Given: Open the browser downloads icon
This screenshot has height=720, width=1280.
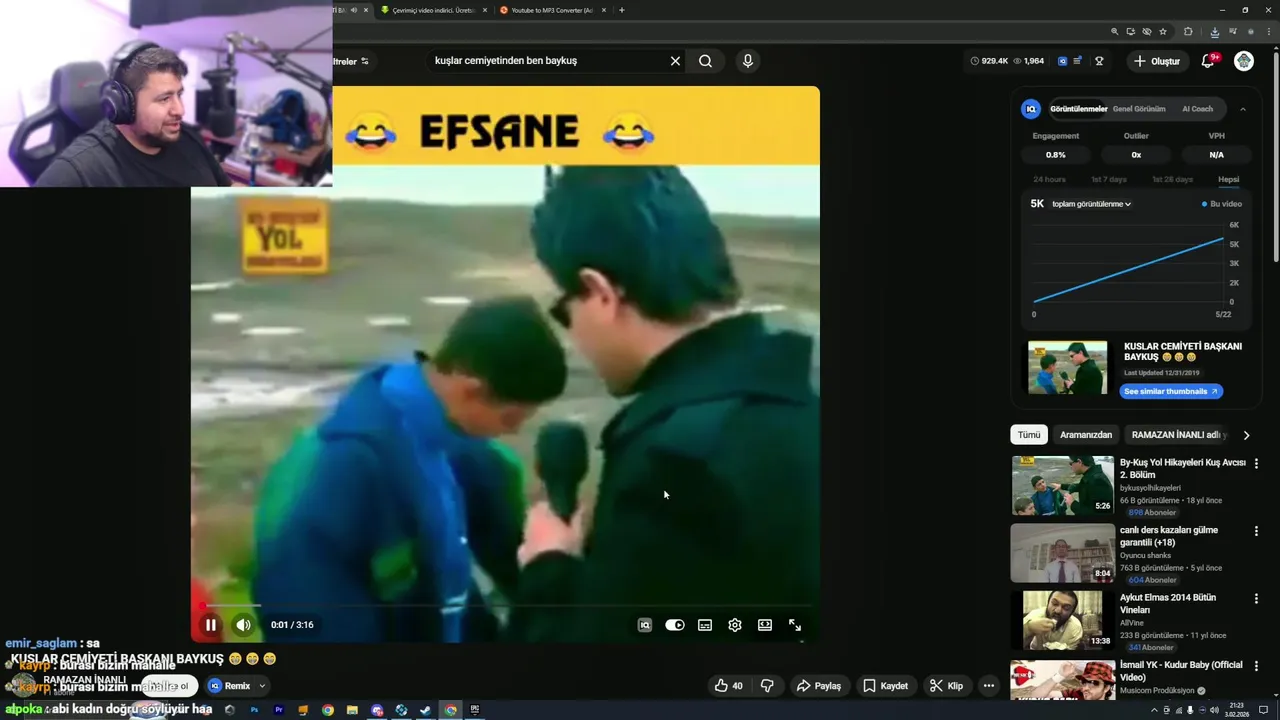Looking at the screenshot, I should tap(1214, 31).
